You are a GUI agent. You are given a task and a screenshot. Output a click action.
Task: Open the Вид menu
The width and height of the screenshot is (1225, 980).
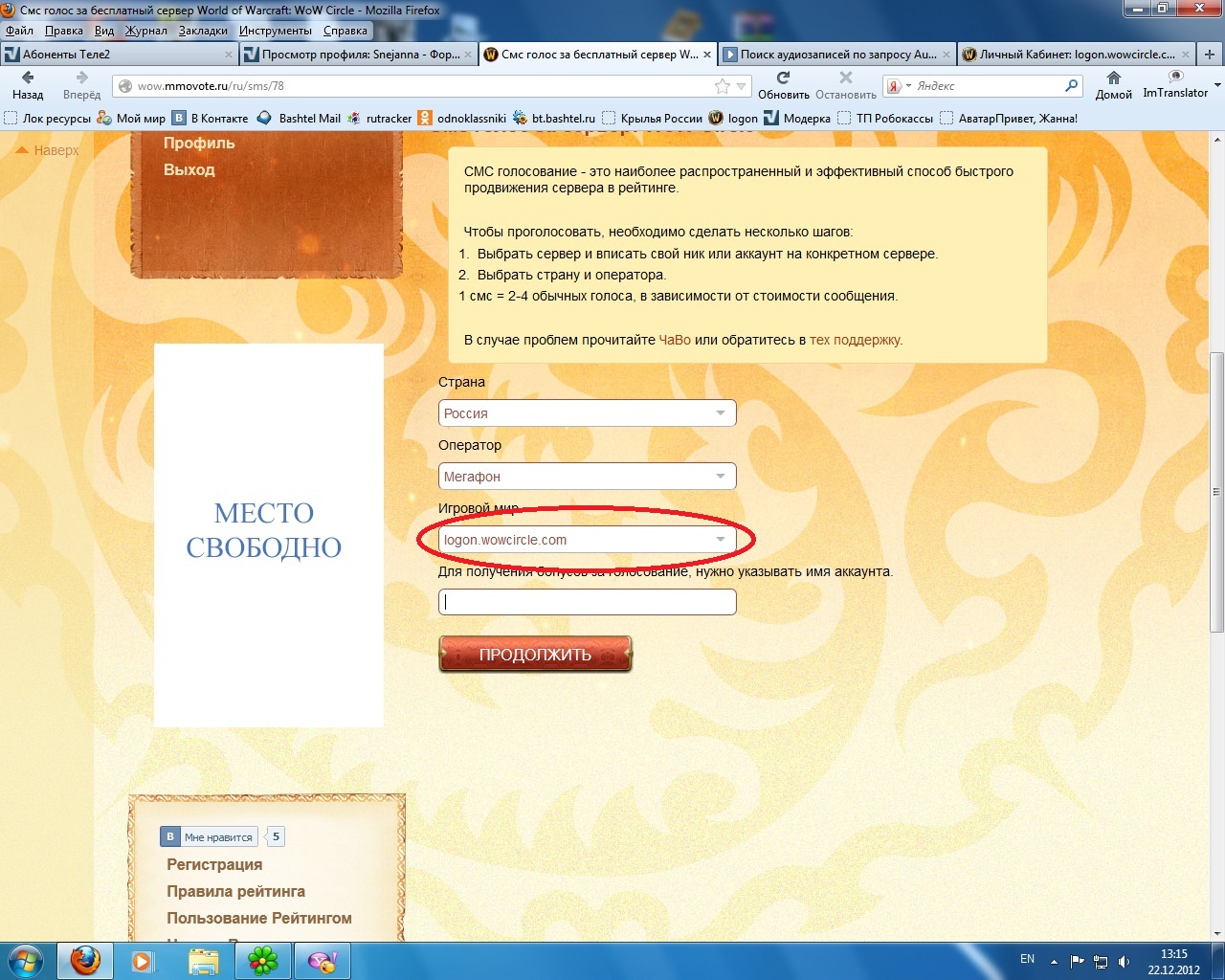click(x=104, y=31)
